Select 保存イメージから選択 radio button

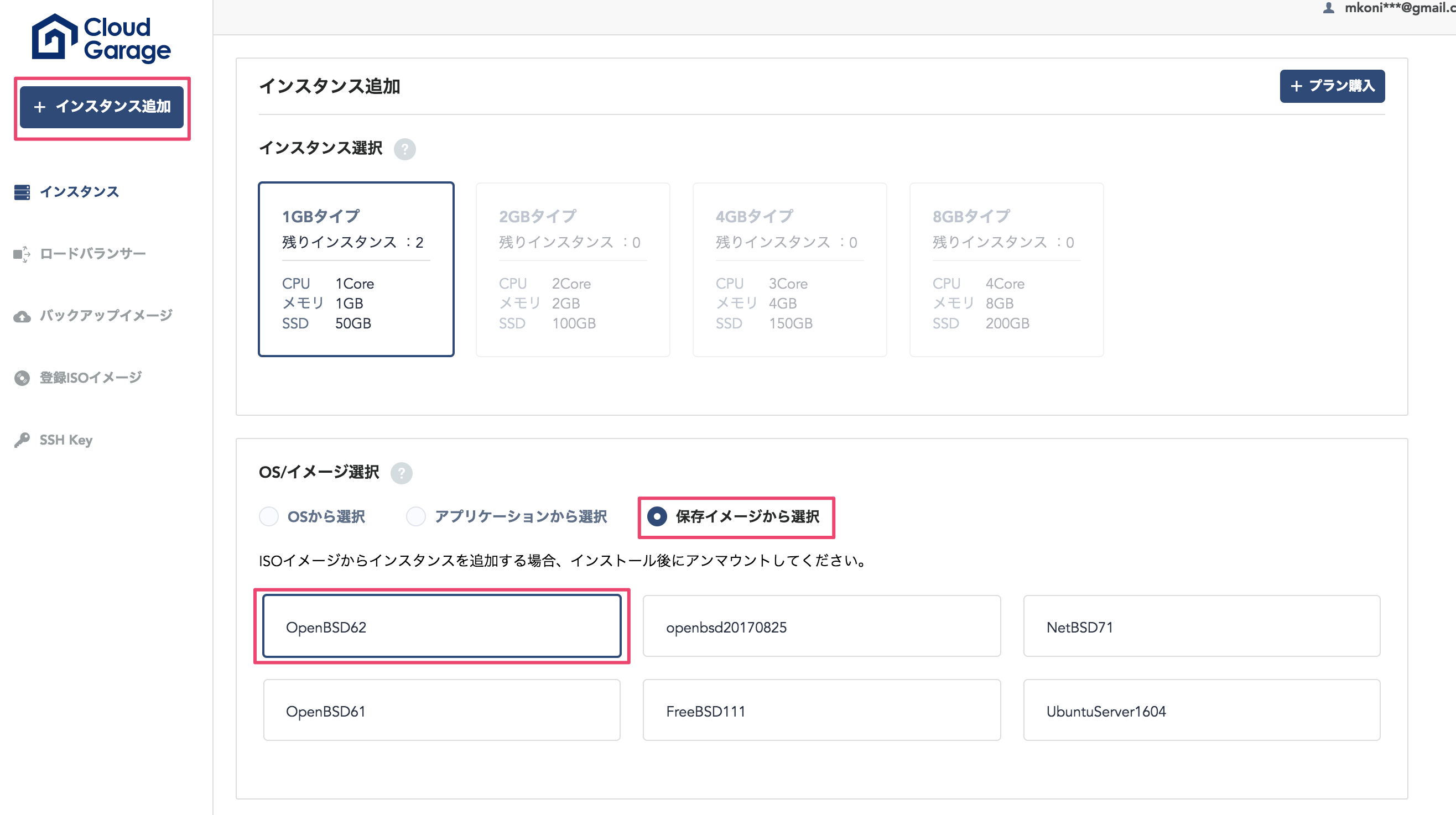coord(657,516)
